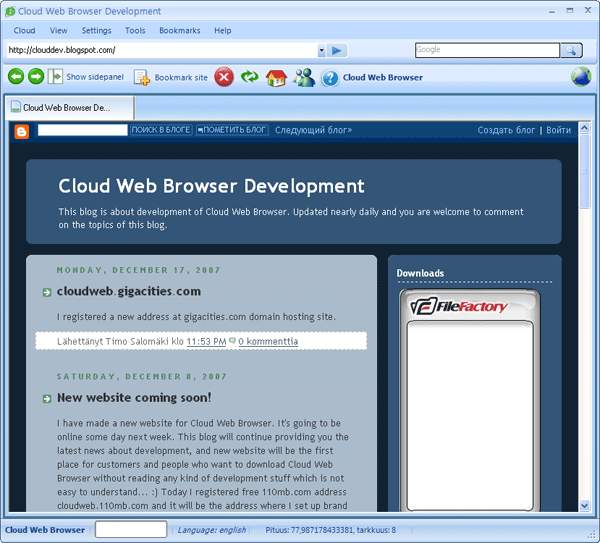
Task: Go back with the green back arrow
Action: click(x=16, y=77)
